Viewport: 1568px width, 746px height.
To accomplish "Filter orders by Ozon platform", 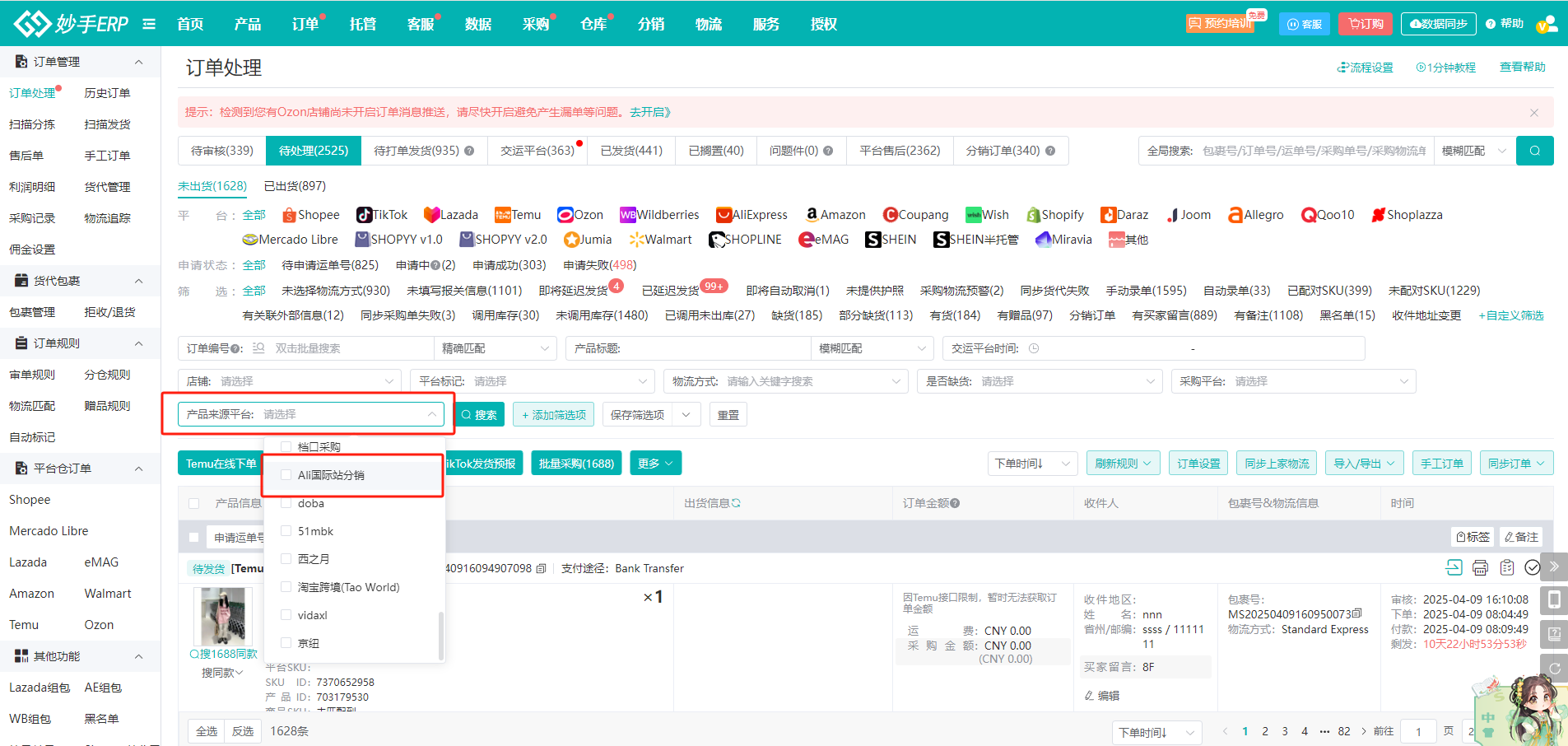I will click(580, 215).
